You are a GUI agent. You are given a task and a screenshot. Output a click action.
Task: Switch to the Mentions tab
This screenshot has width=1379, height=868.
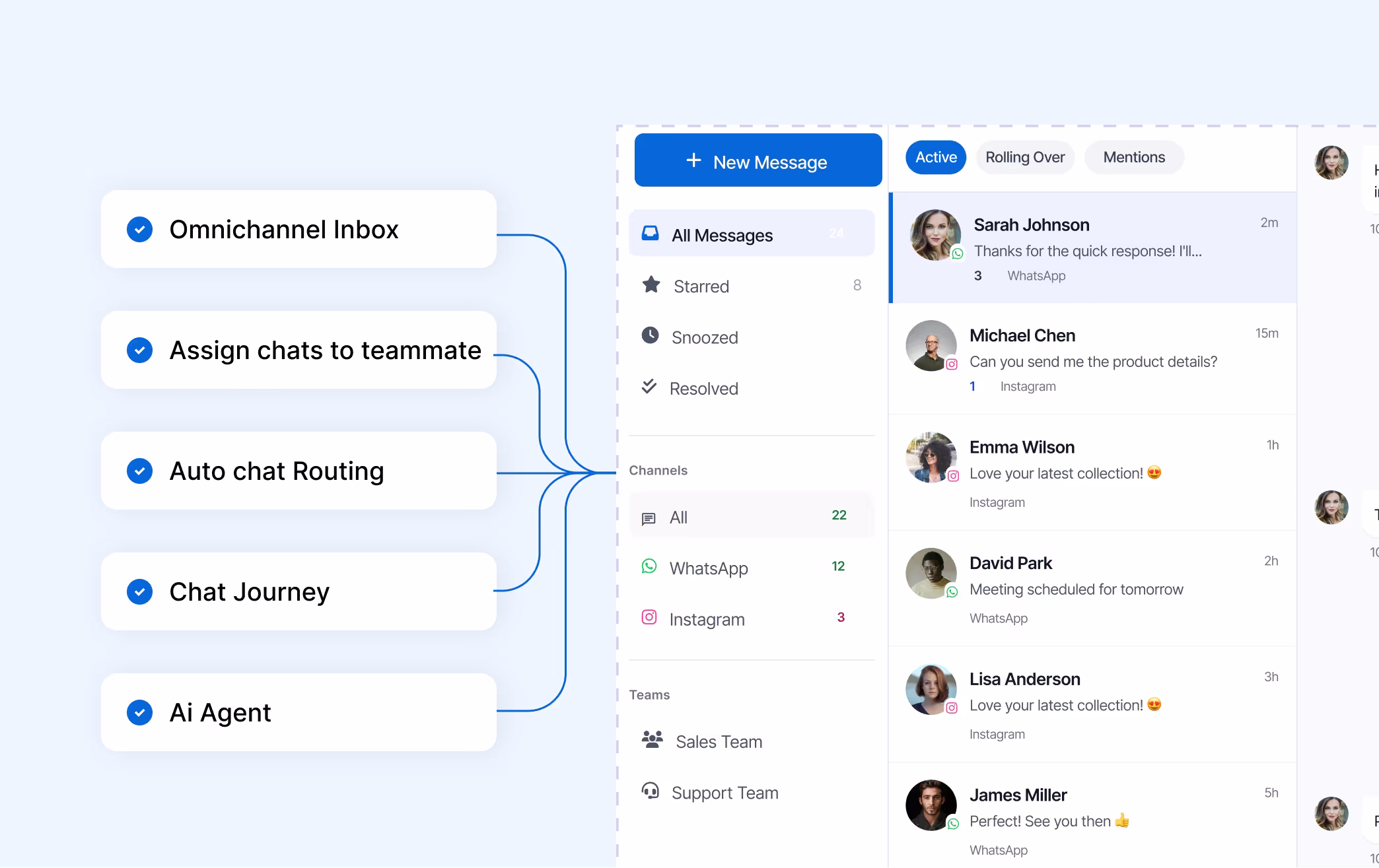tap(1134, 158)
